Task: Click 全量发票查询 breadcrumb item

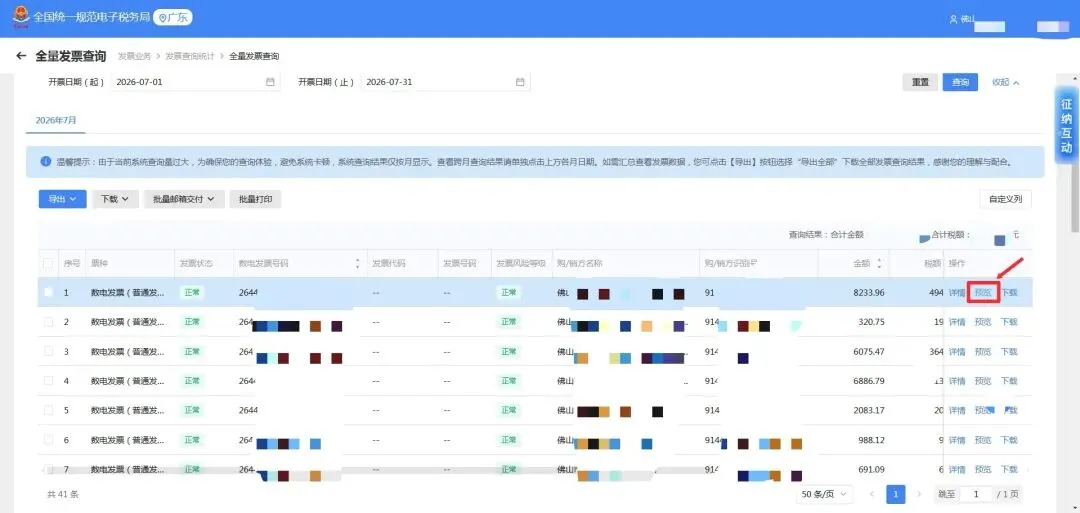Action: [253, 56]
